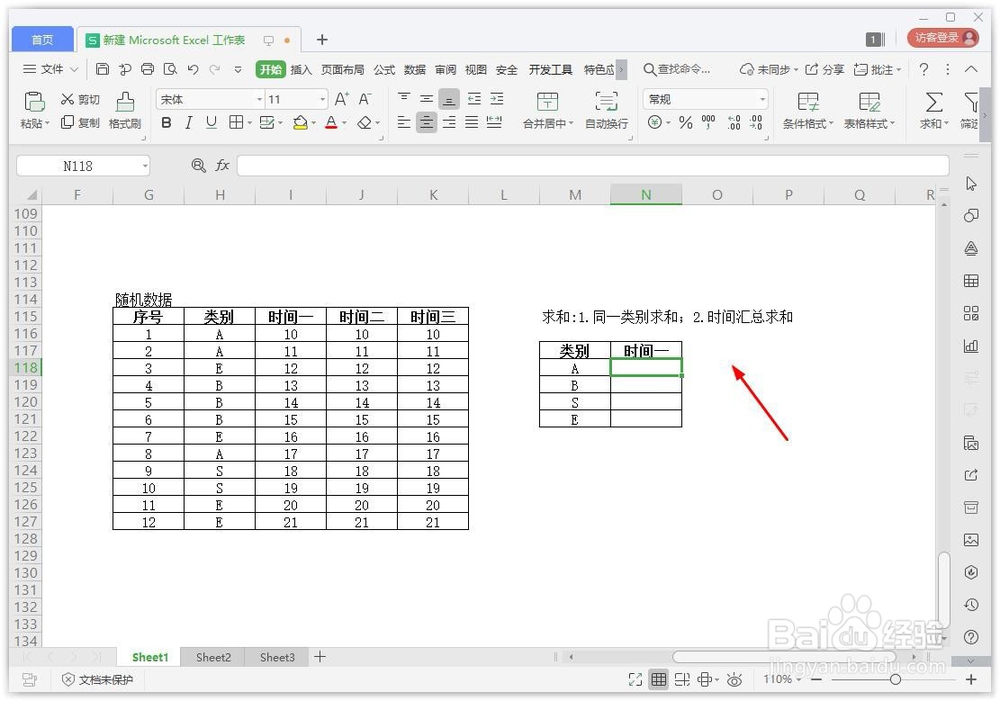Open the number format dropdown (常规)
Screen dimensions: 1000x701
point(762,100)
